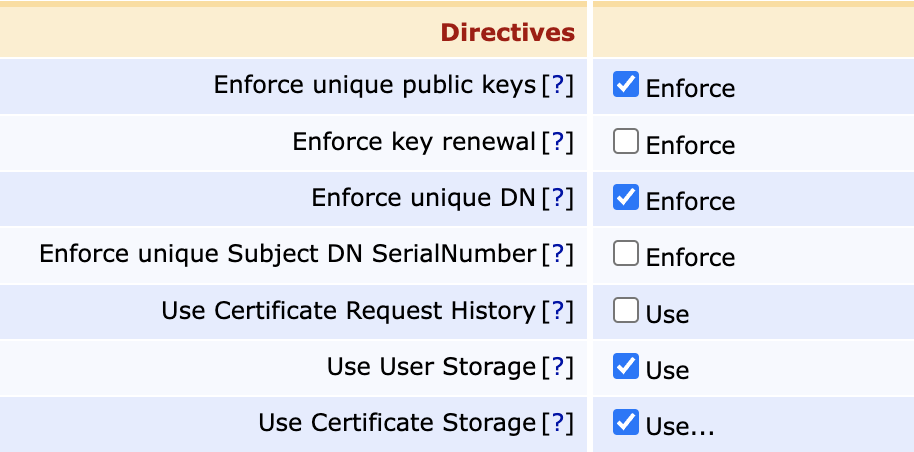Uncheck the Enforce unique DN checkbox
The height and width of the screenshot is (452, 914).
tap(626, 198)
